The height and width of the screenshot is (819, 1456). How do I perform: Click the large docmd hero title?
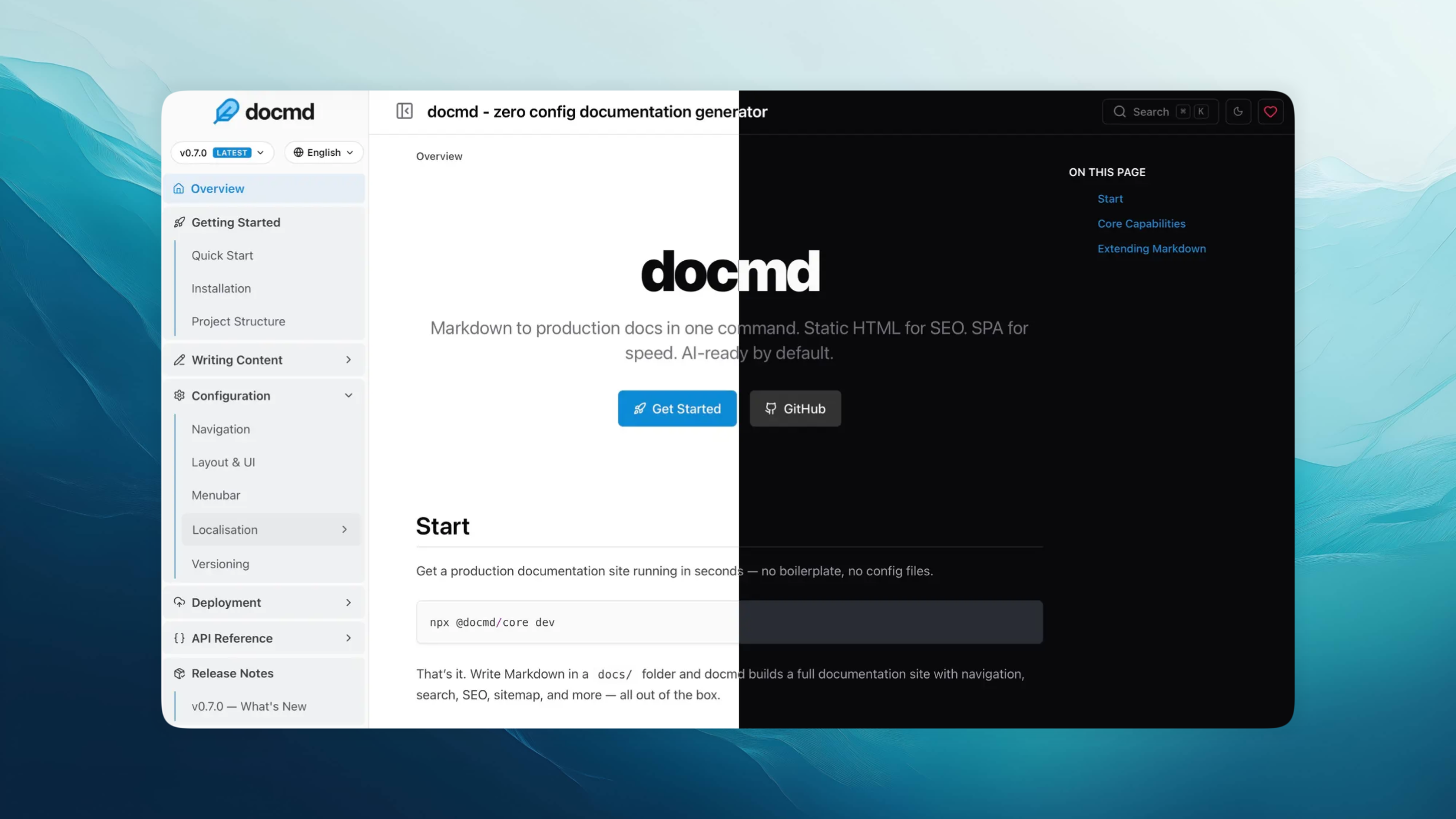pos(730,271)
